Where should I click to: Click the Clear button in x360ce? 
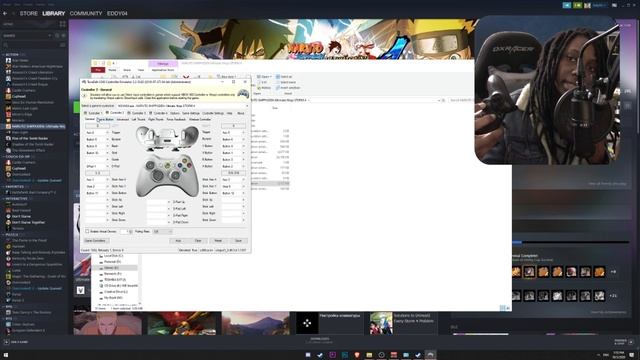(198, 241)
